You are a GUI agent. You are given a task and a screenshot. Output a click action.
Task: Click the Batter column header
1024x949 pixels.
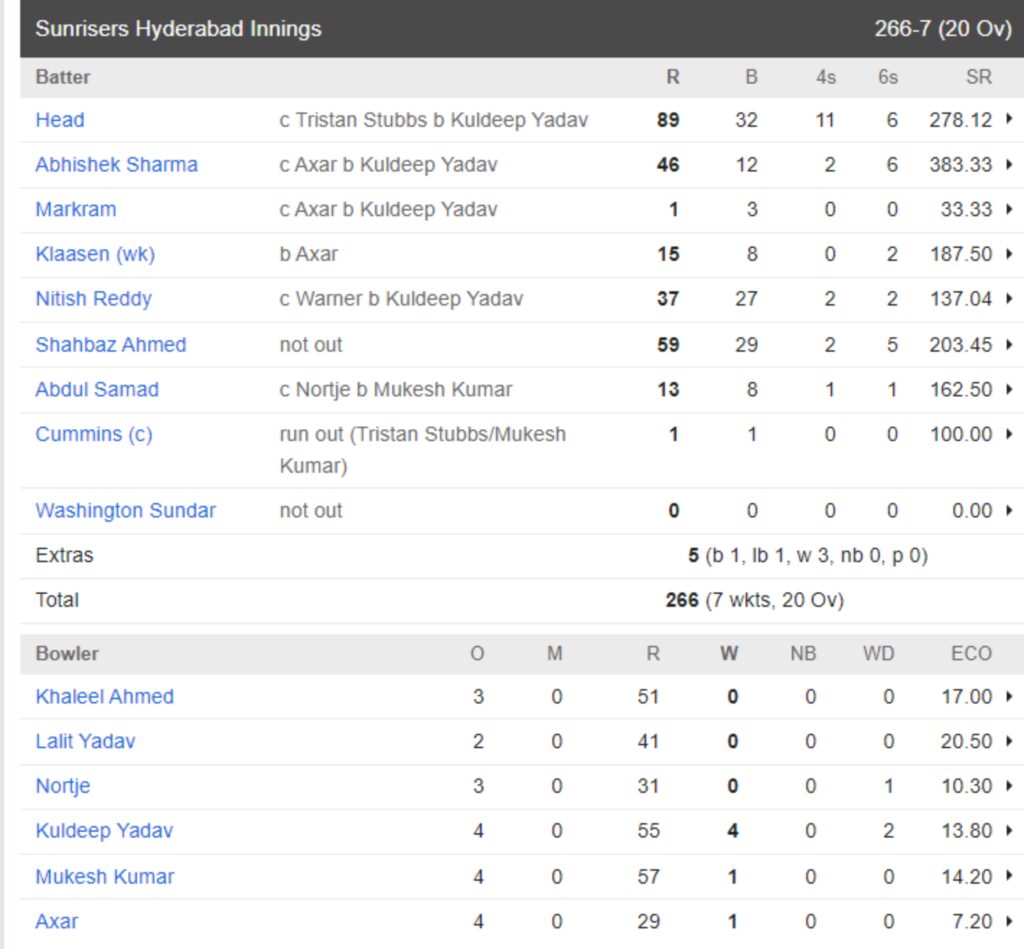63,77
